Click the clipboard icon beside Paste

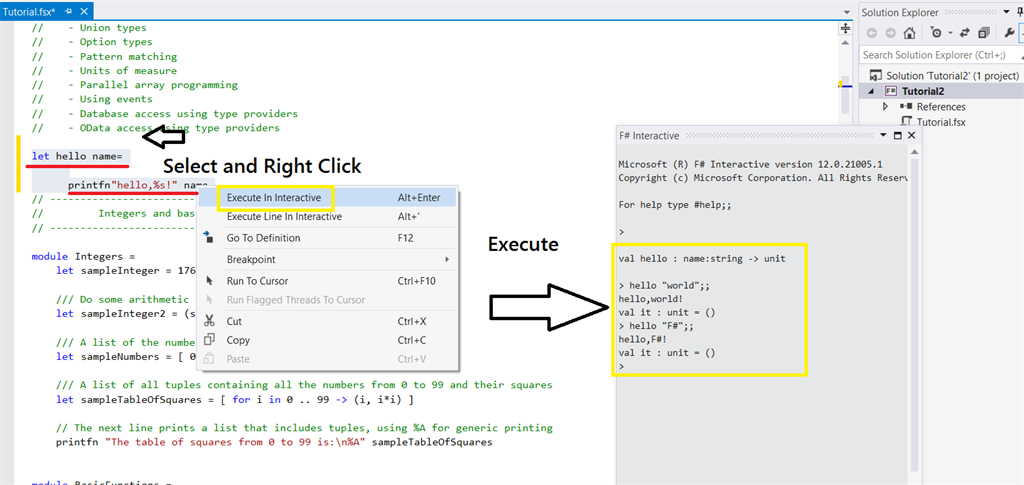[210, 358]
